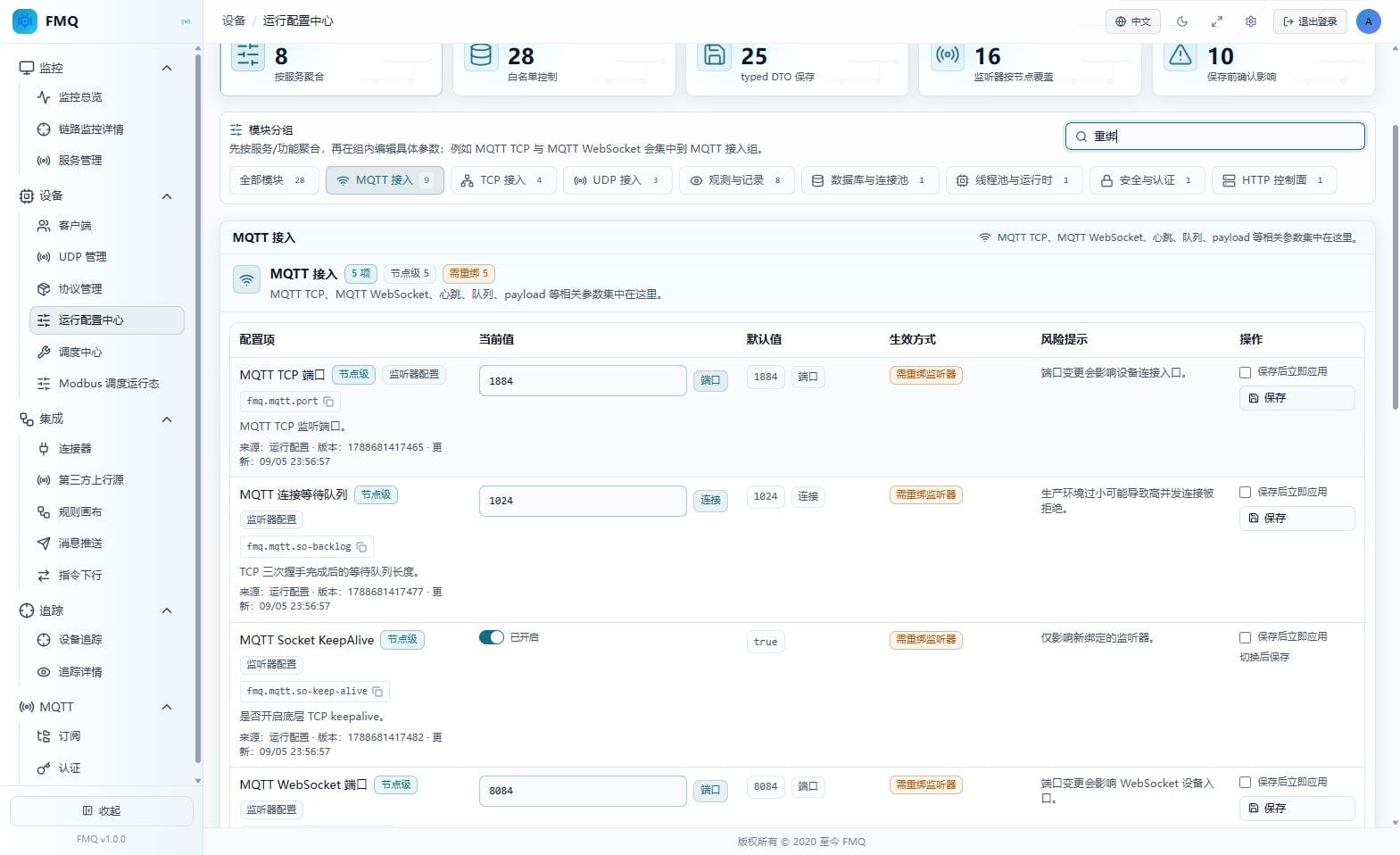Save the MQTT TCP 端口 setting
The height and width of the screenshot is (855, 1400).
[x=1296, y=398]
